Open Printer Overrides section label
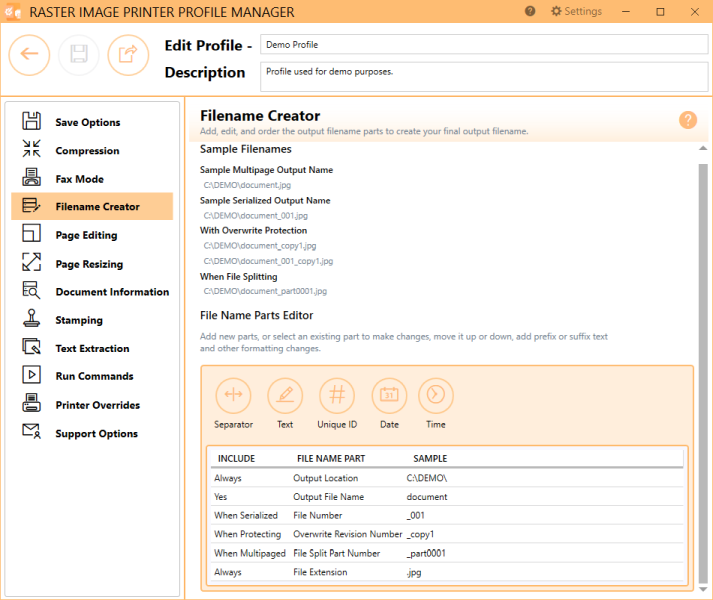713x600 pixels. [98, 405]
